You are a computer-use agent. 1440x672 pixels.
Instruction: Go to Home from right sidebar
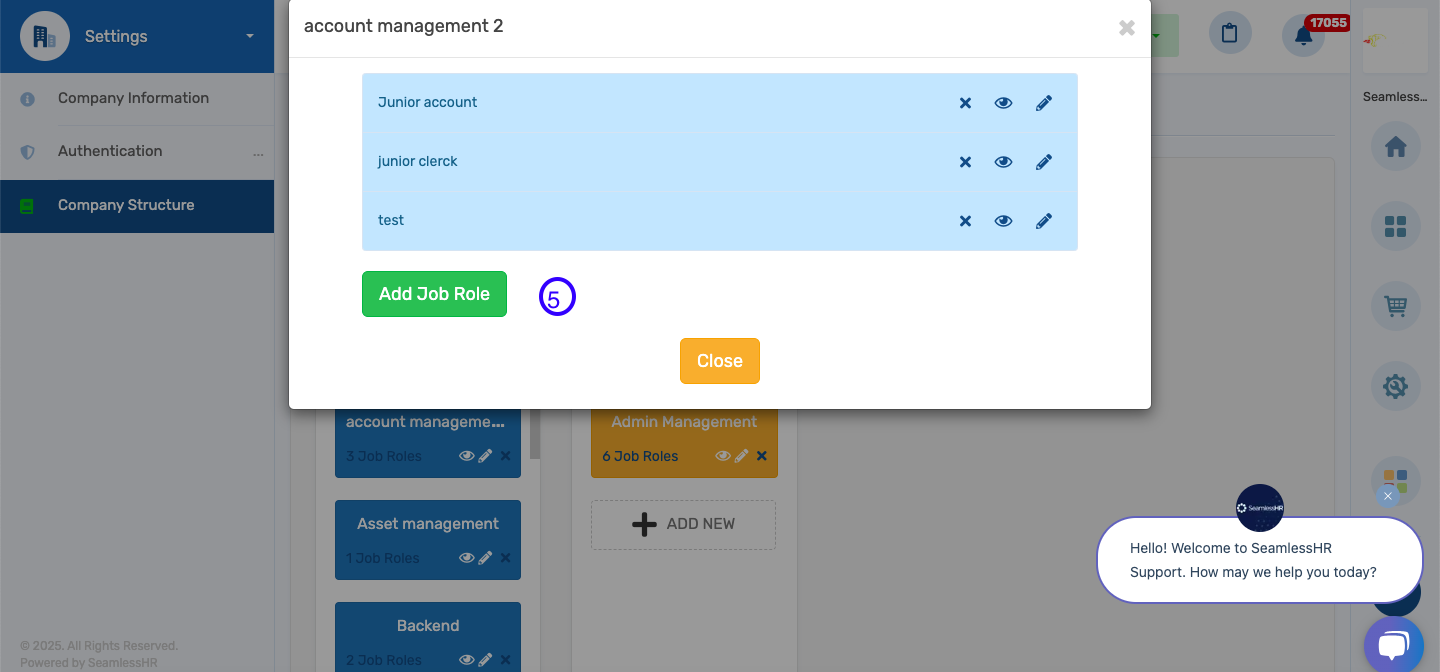[x=1396, y=147]
